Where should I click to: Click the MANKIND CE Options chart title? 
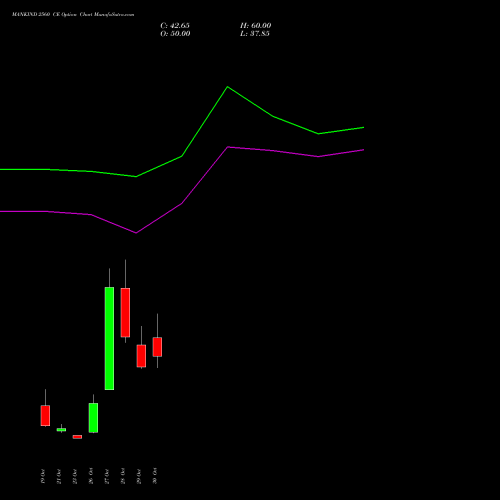[73, 15]
